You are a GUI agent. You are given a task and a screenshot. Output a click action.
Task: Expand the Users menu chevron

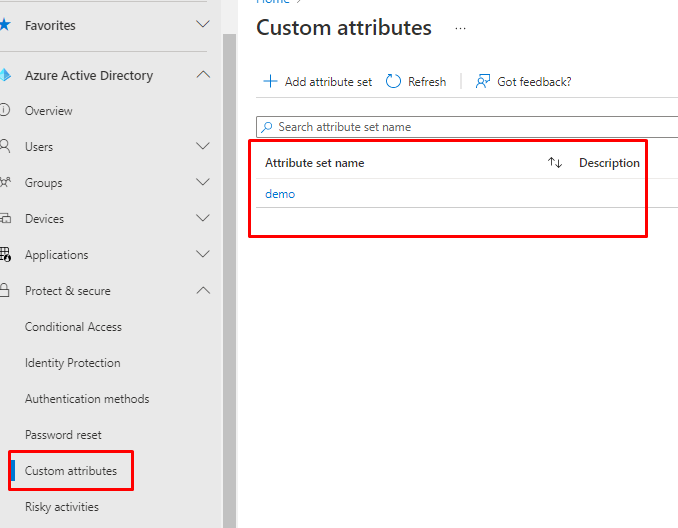pyautogui.click(x=203, y=147)
